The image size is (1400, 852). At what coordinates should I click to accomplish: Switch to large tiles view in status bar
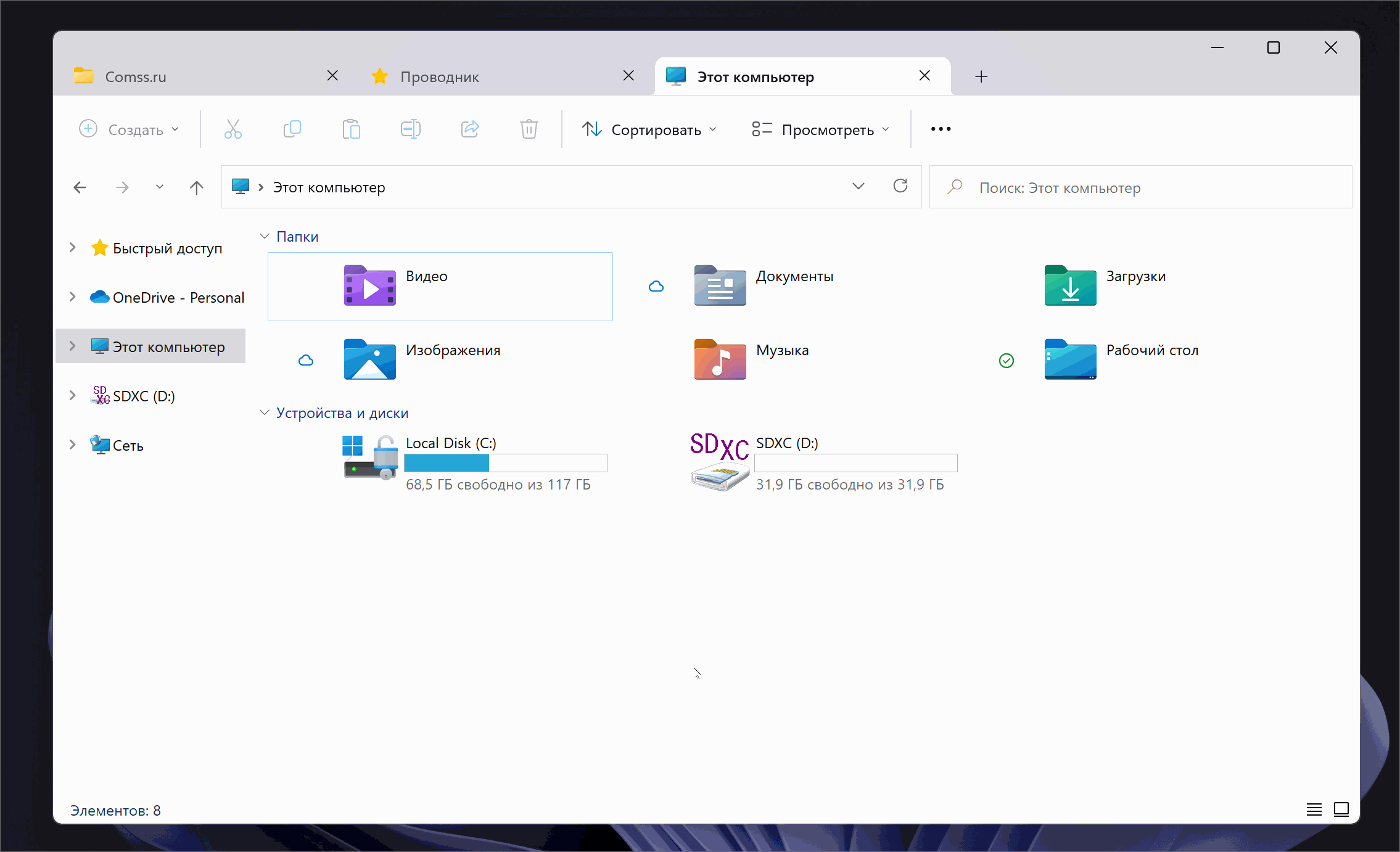[1341, 809]
